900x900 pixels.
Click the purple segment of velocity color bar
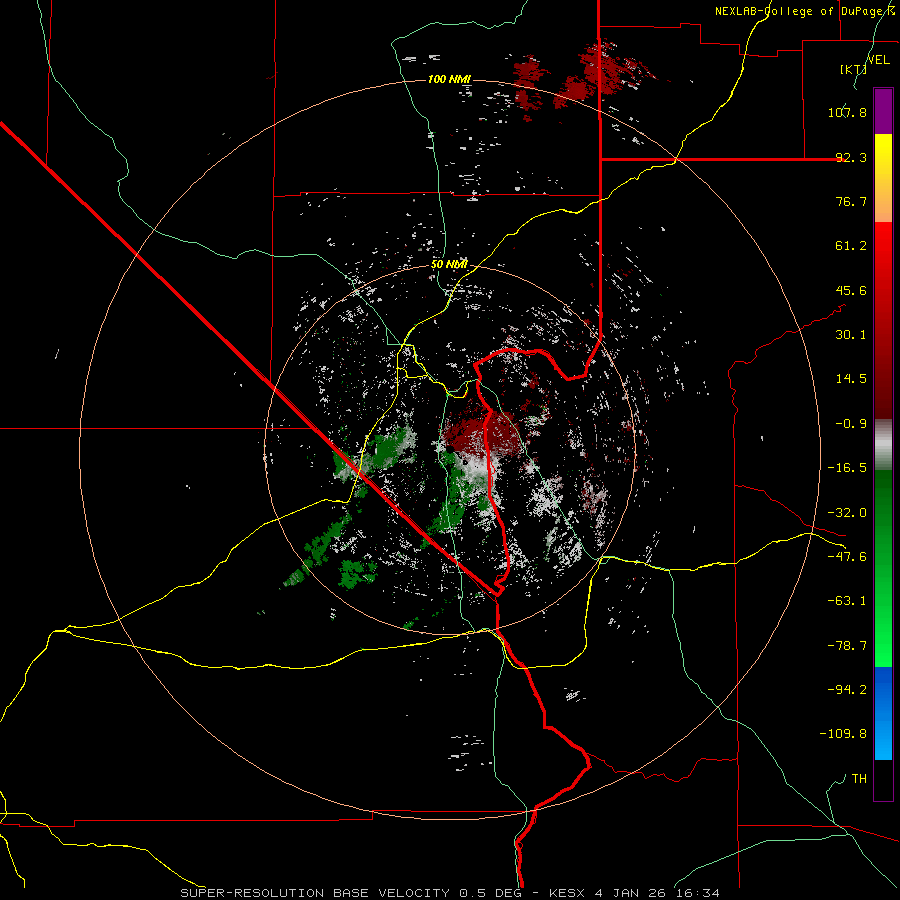(883, 111)
